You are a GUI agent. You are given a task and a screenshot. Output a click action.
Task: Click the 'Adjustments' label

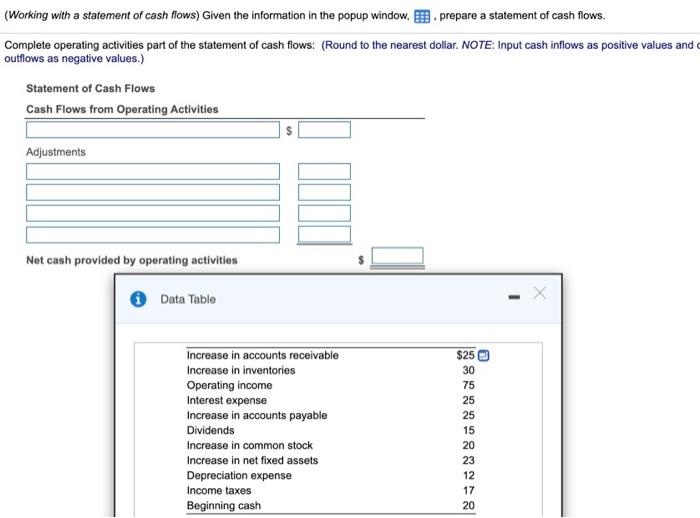click(x=56, y=152)
